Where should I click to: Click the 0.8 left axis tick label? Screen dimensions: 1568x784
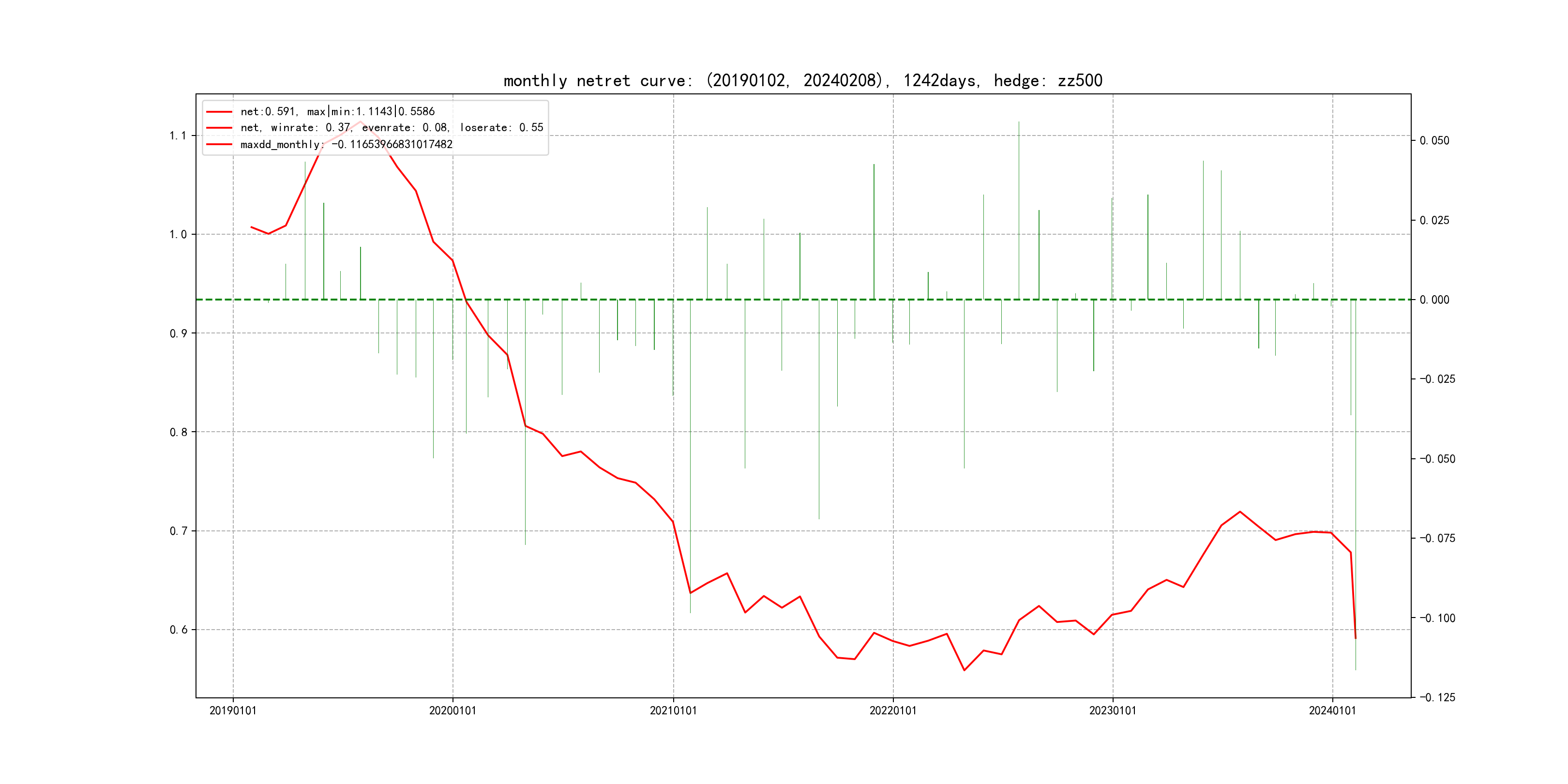click(x=178, y=432)
